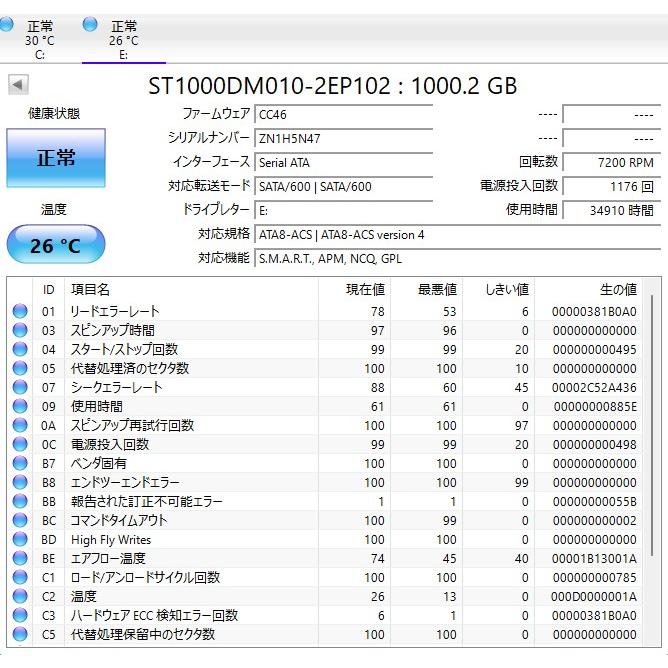Click status icon for ID 09 使用時間
Screen dimensions: 668x668
(x=20, y=406)
